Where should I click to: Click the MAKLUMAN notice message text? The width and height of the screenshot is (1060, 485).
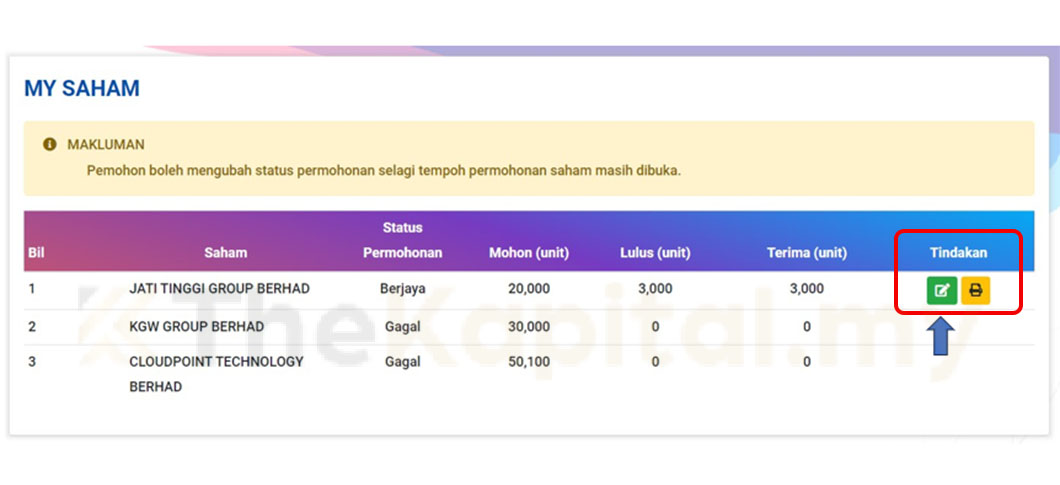click(x=383, y=170)
